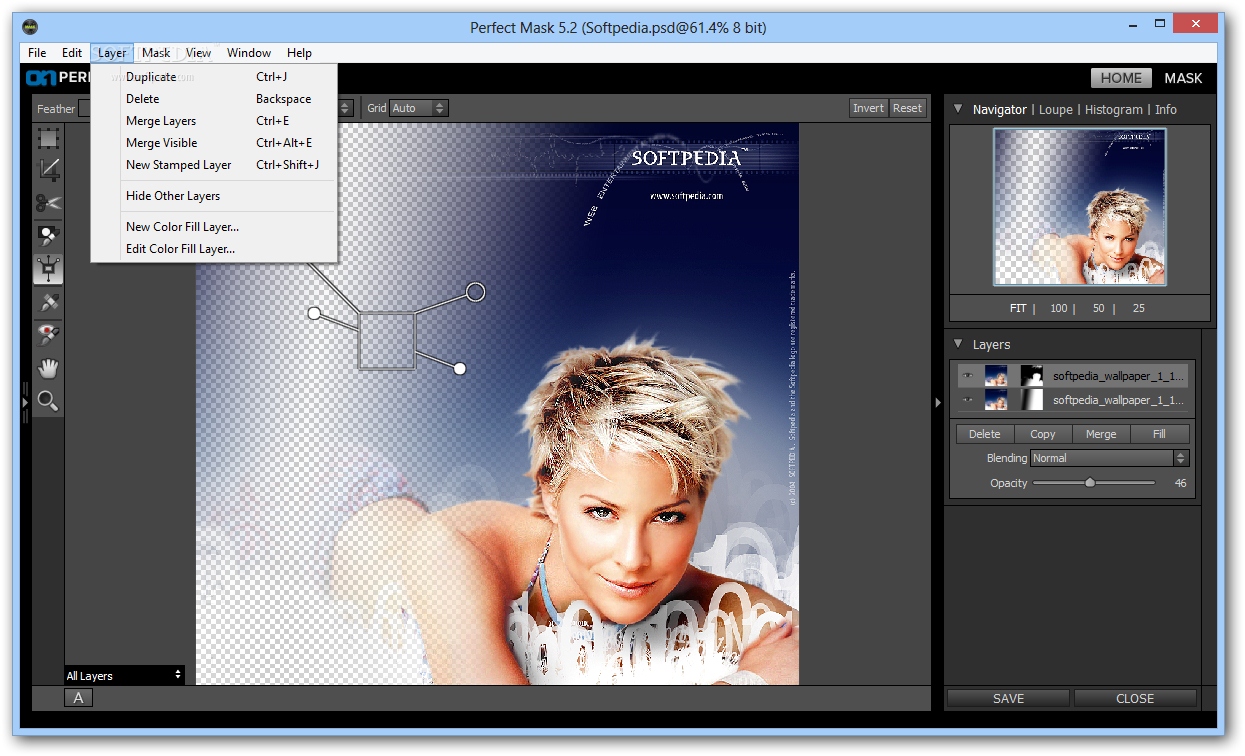Click the application icon in the title bar

(31, 26)
